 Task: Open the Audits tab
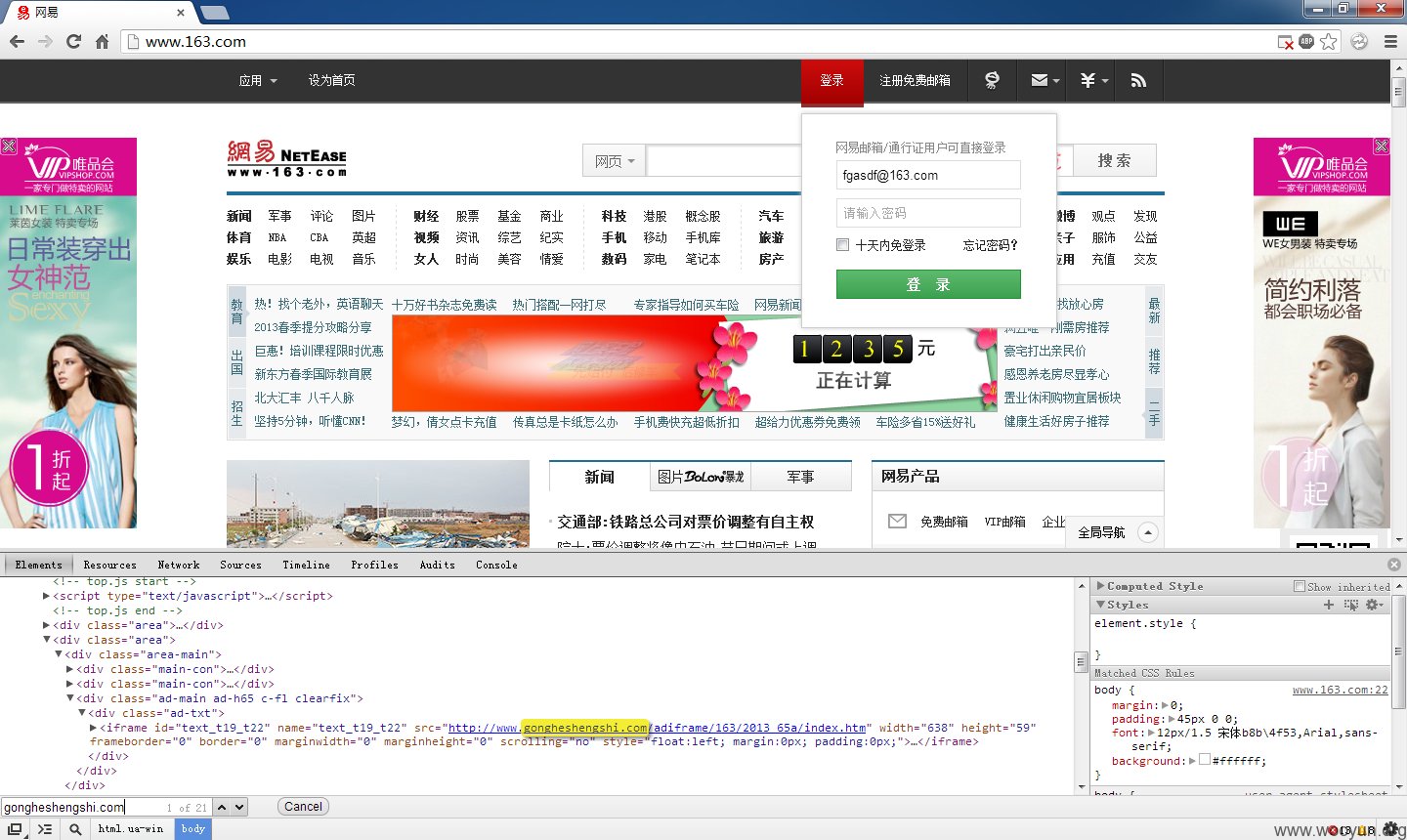point(437,565)
